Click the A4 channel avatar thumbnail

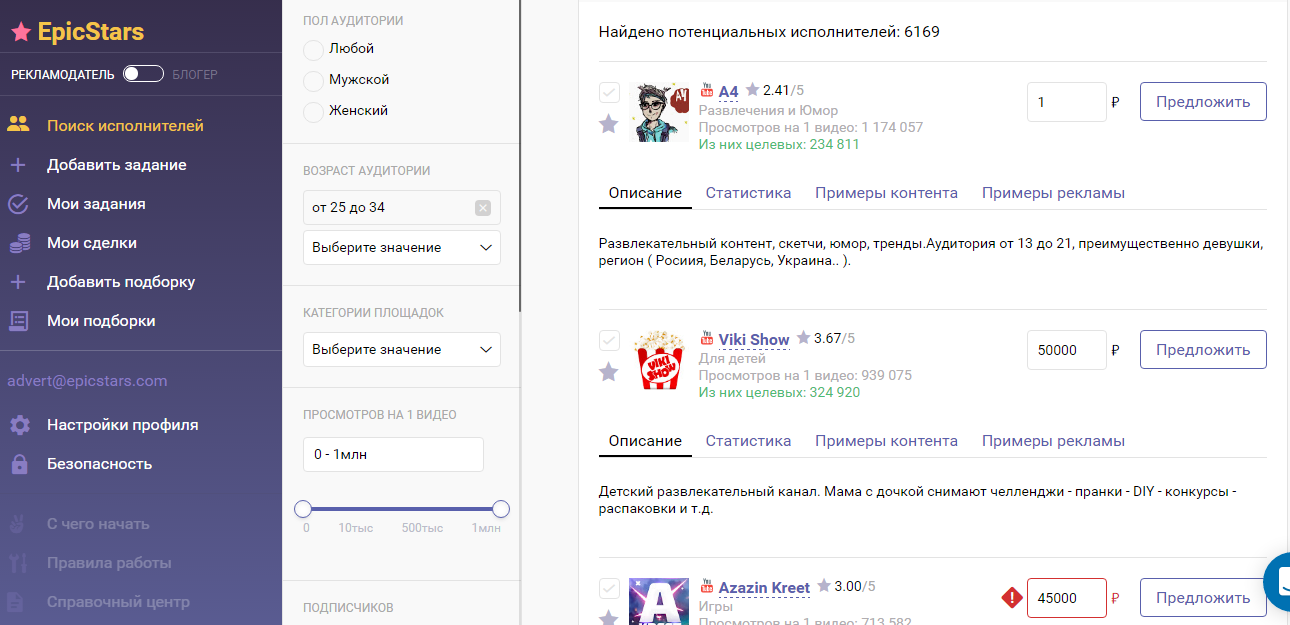click(660, 112)
